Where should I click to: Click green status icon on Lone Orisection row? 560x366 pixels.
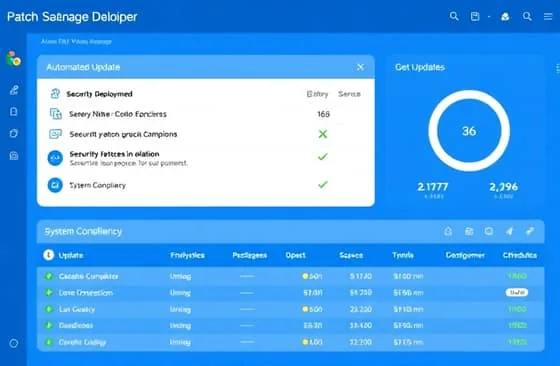click(49, 292)
